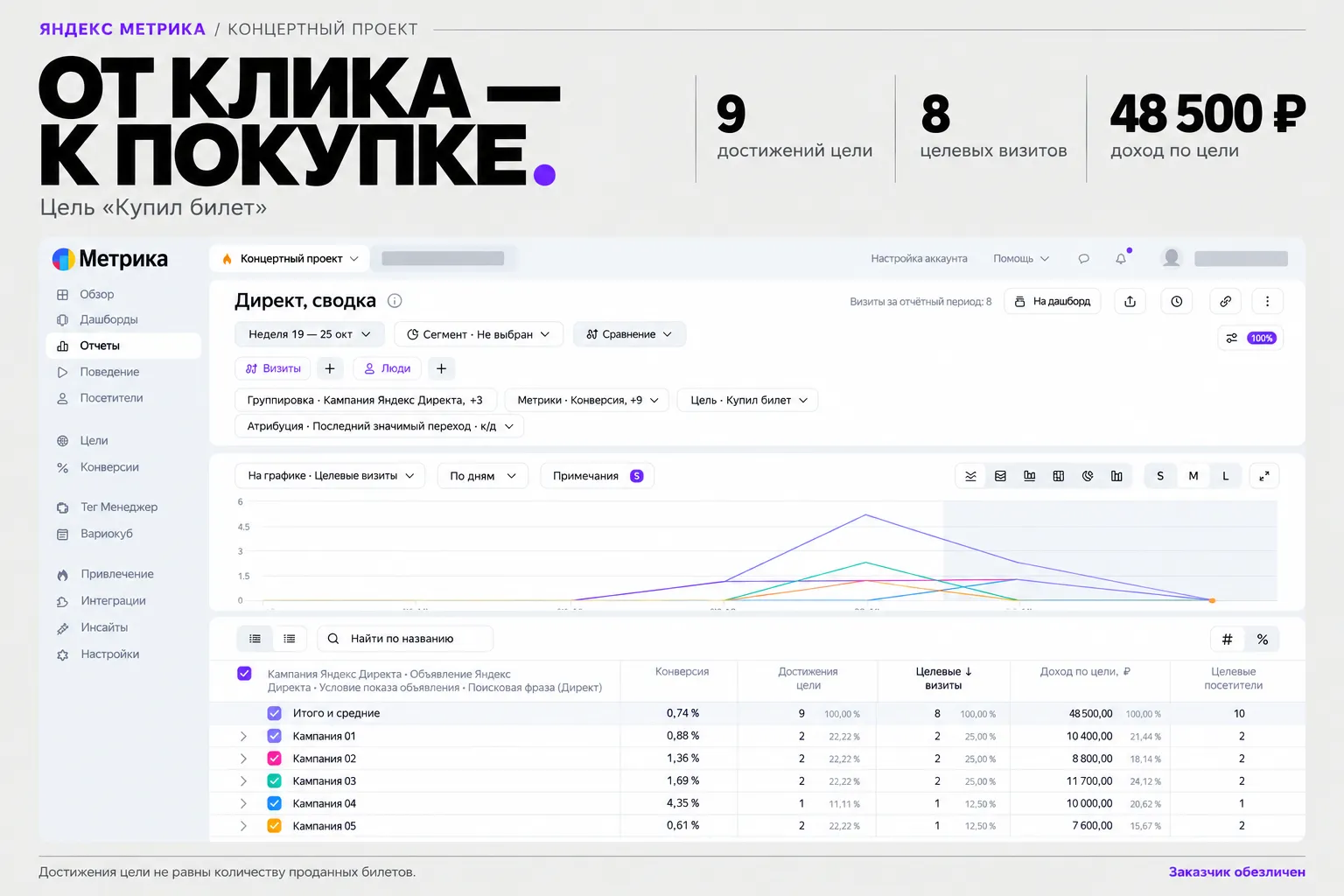Click the Метрика logo
The height and width of the screenshot is (896, 1344).
110,259
